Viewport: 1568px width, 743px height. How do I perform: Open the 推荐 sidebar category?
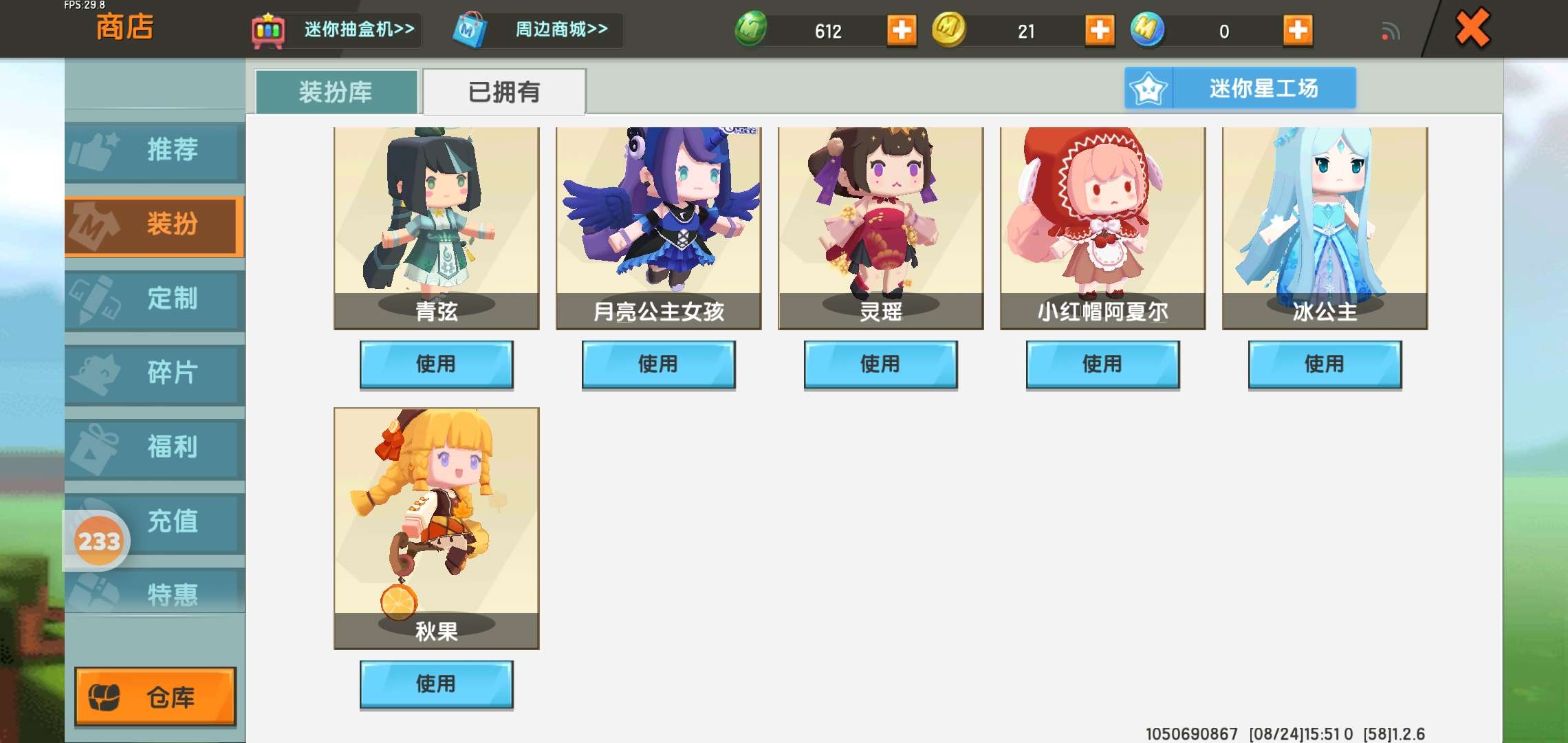[x=155, y=151]
